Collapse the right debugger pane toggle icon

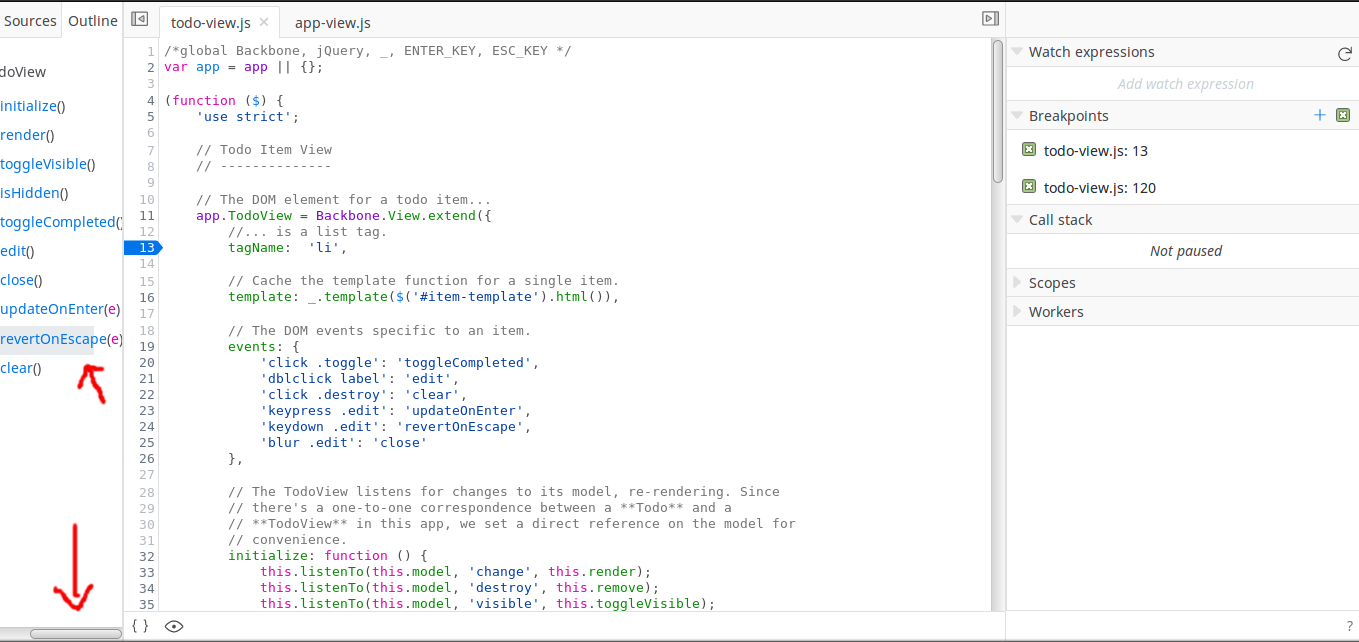click(x=990, y=19)
